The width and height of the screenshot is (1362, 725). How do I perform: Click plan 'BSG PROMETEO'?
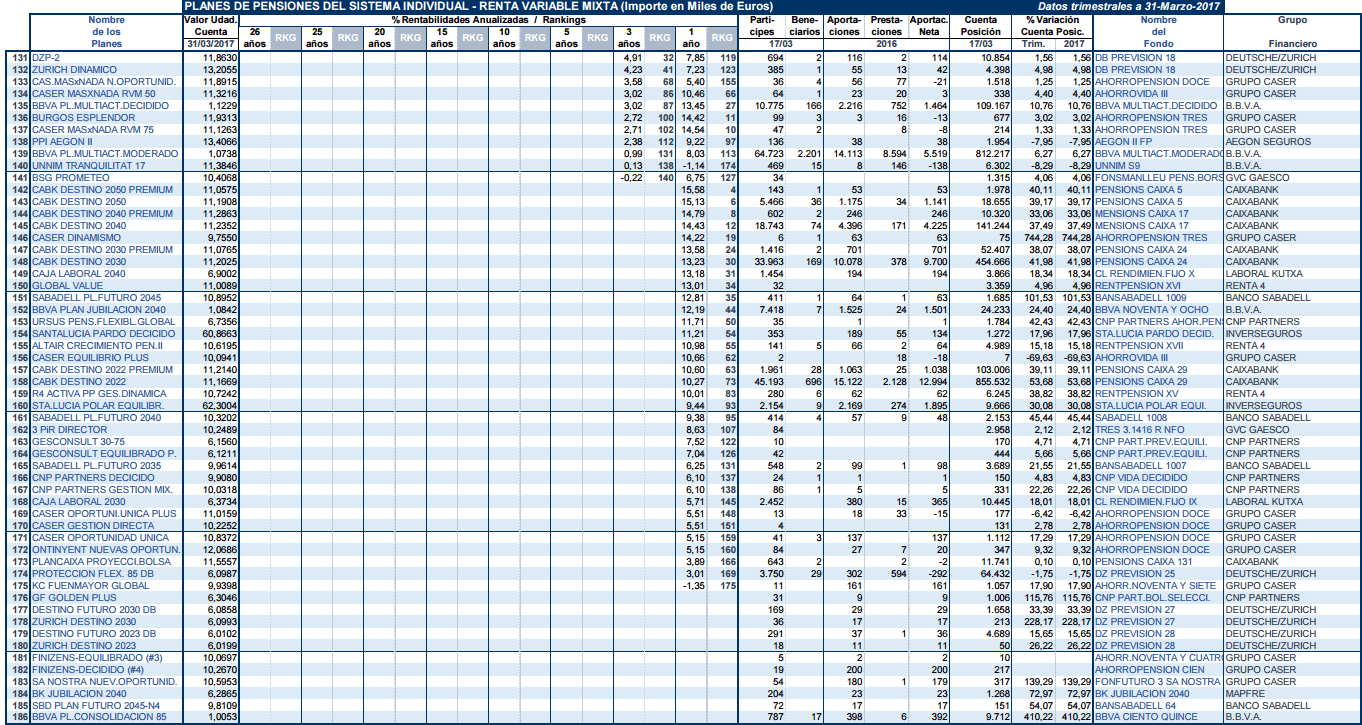67,178
